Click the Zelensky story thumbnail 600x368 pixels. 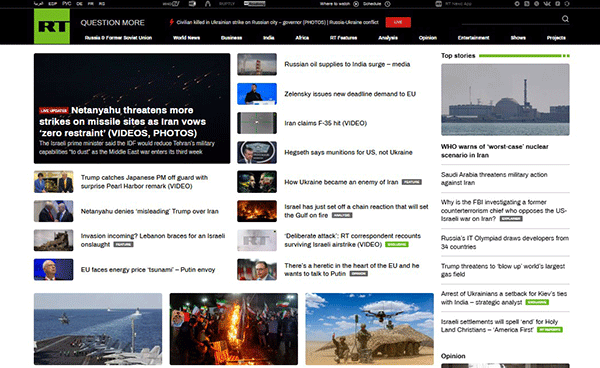257,94
